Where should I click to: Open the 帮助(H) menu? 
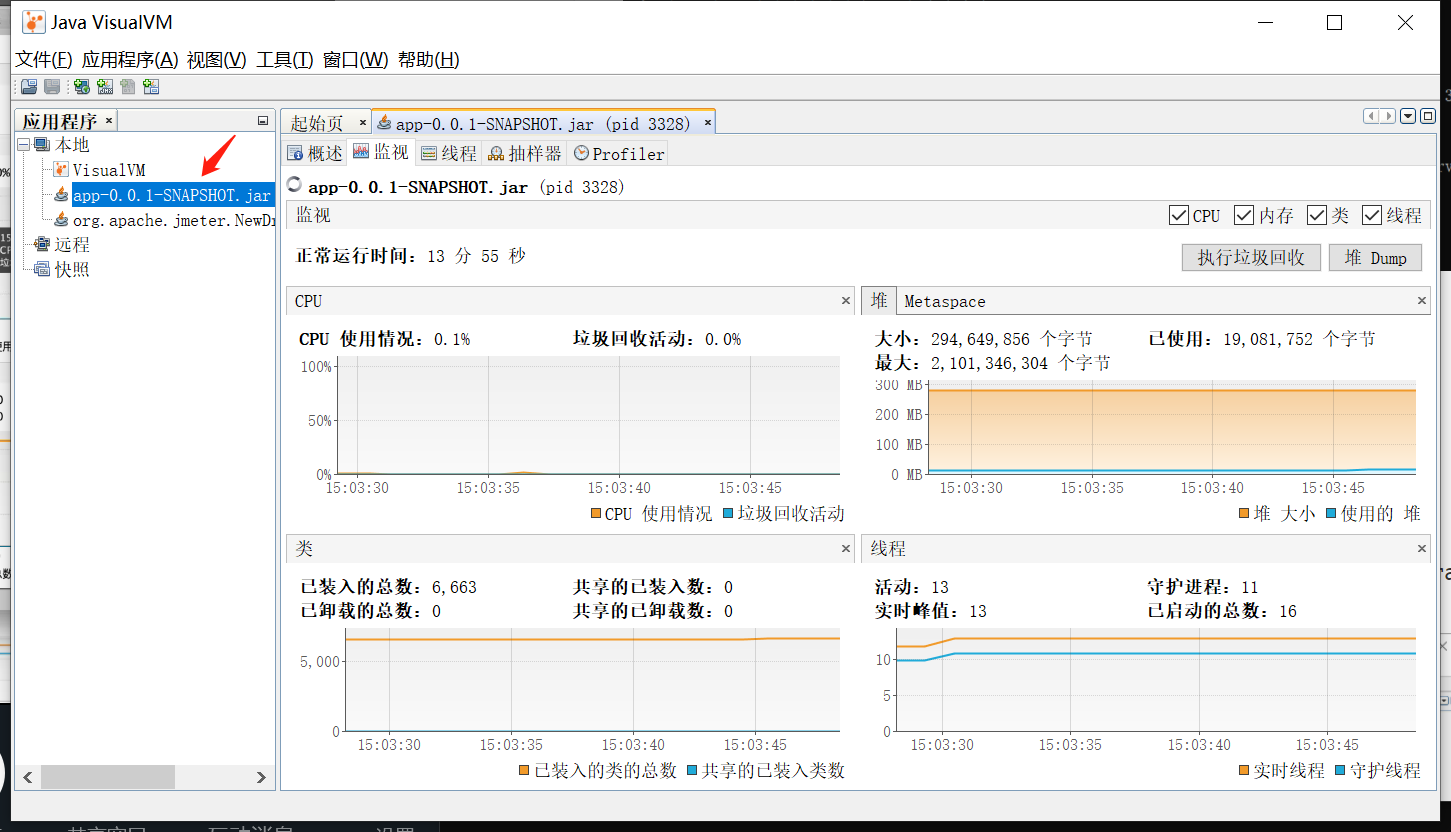click(429, 60)
